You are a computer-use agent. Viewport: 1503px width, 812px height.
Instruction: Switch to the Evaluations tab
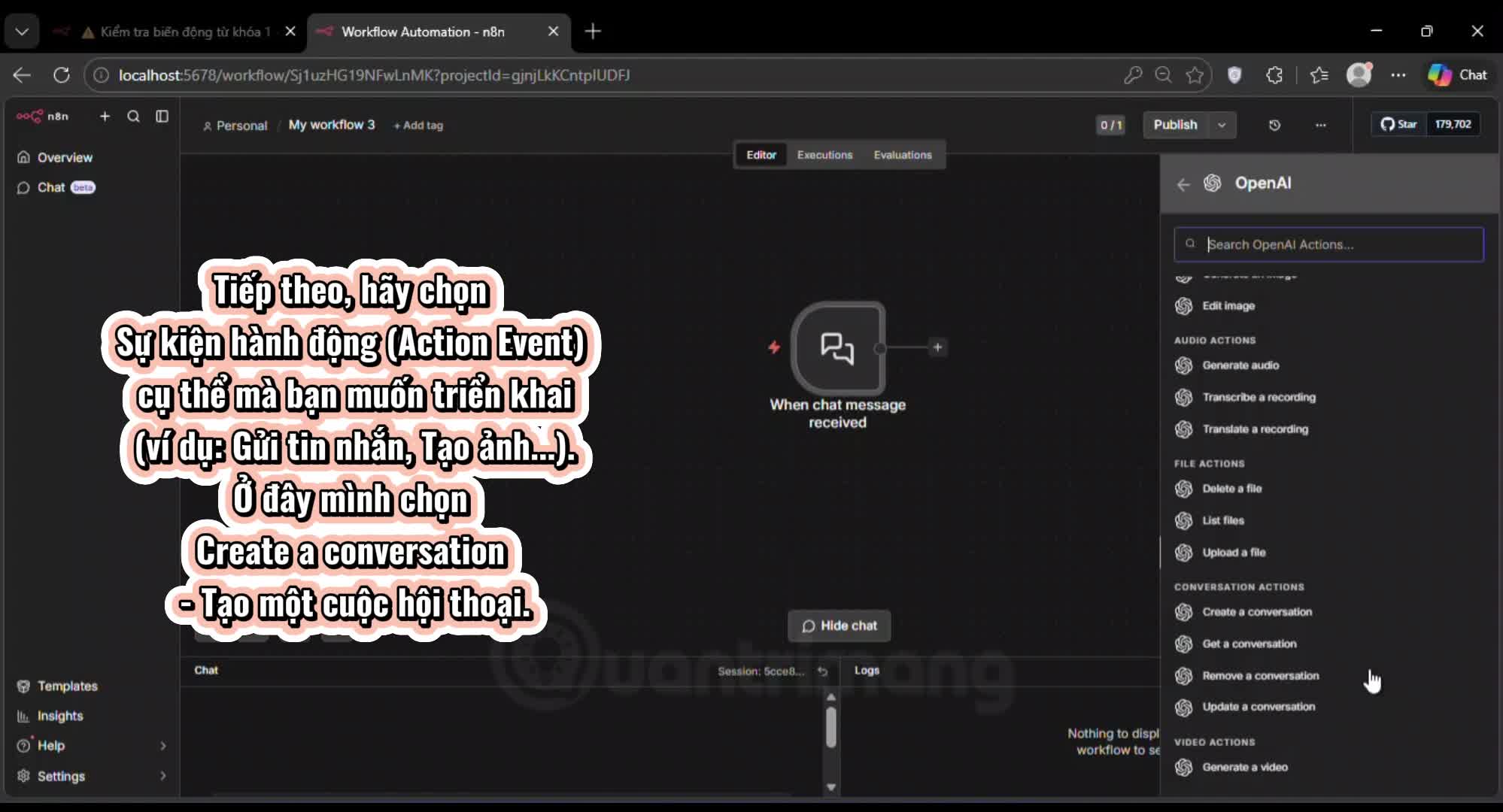coord(902,155)
